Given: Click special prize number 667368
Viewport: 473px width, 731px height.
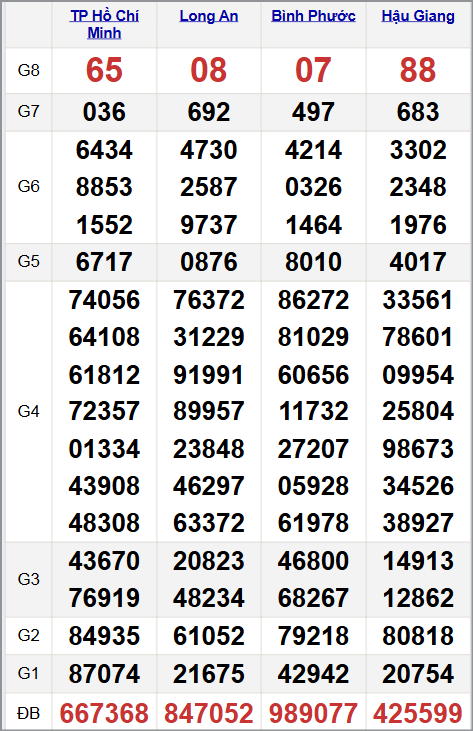Looking at the screenshot, I should click(104, 713).
